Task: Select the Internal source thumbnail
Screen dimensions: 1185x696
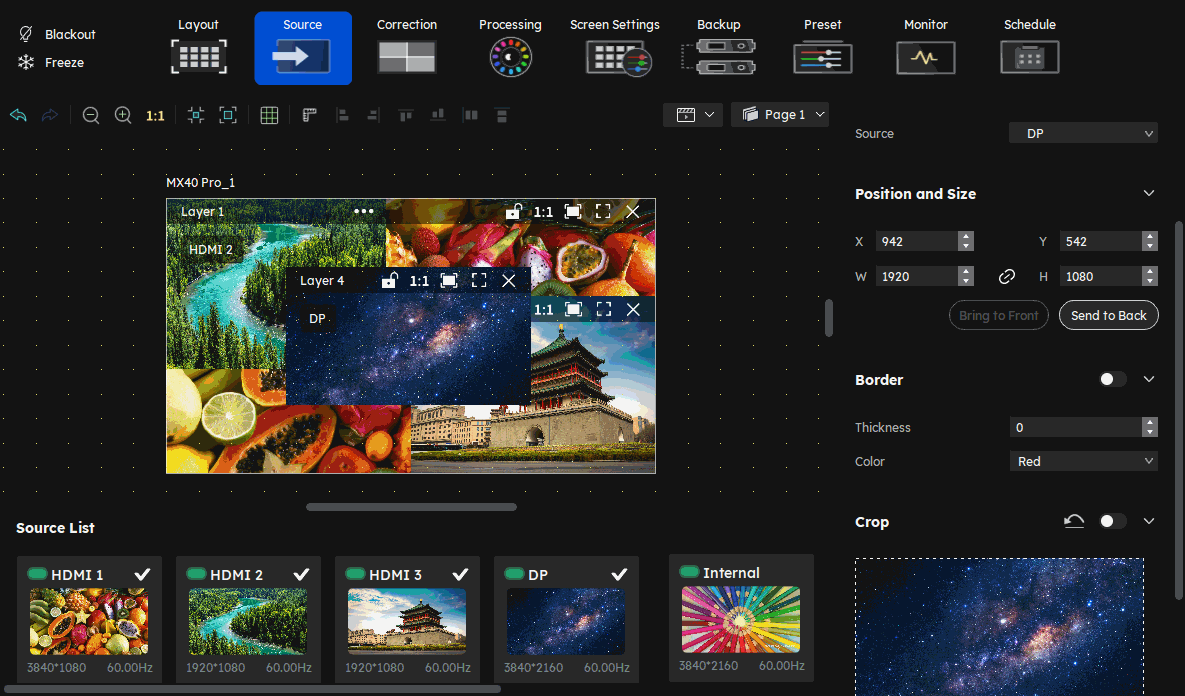Action: [740, 617]
